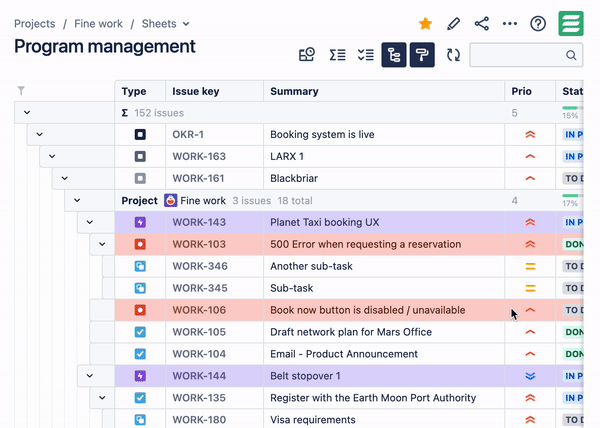Open the help question mark icon
The image size is (600, 428).
tap(538, 24)
